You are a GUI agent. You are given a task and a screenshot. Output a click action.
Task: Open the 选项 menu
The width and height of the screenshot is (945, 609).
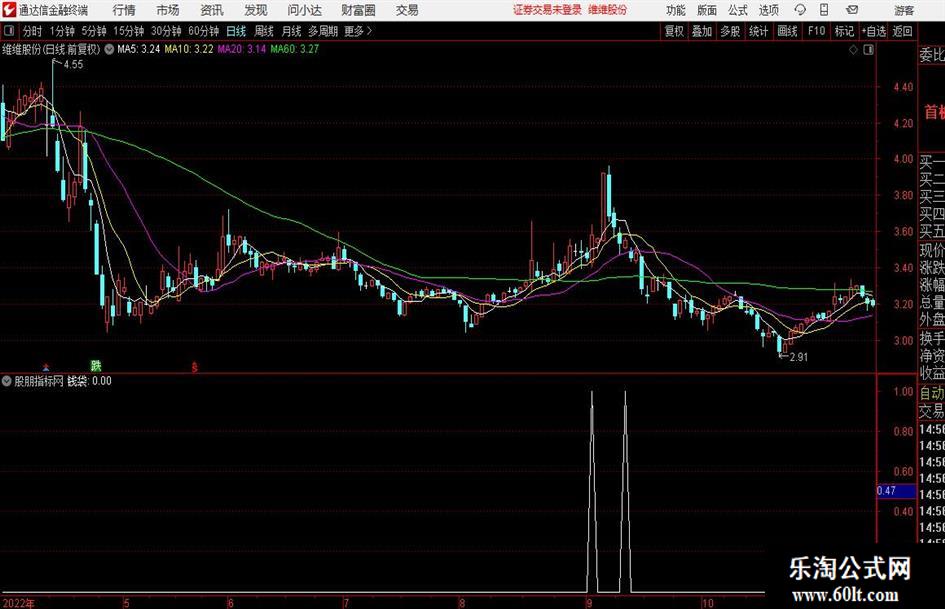tap(768, 10)
